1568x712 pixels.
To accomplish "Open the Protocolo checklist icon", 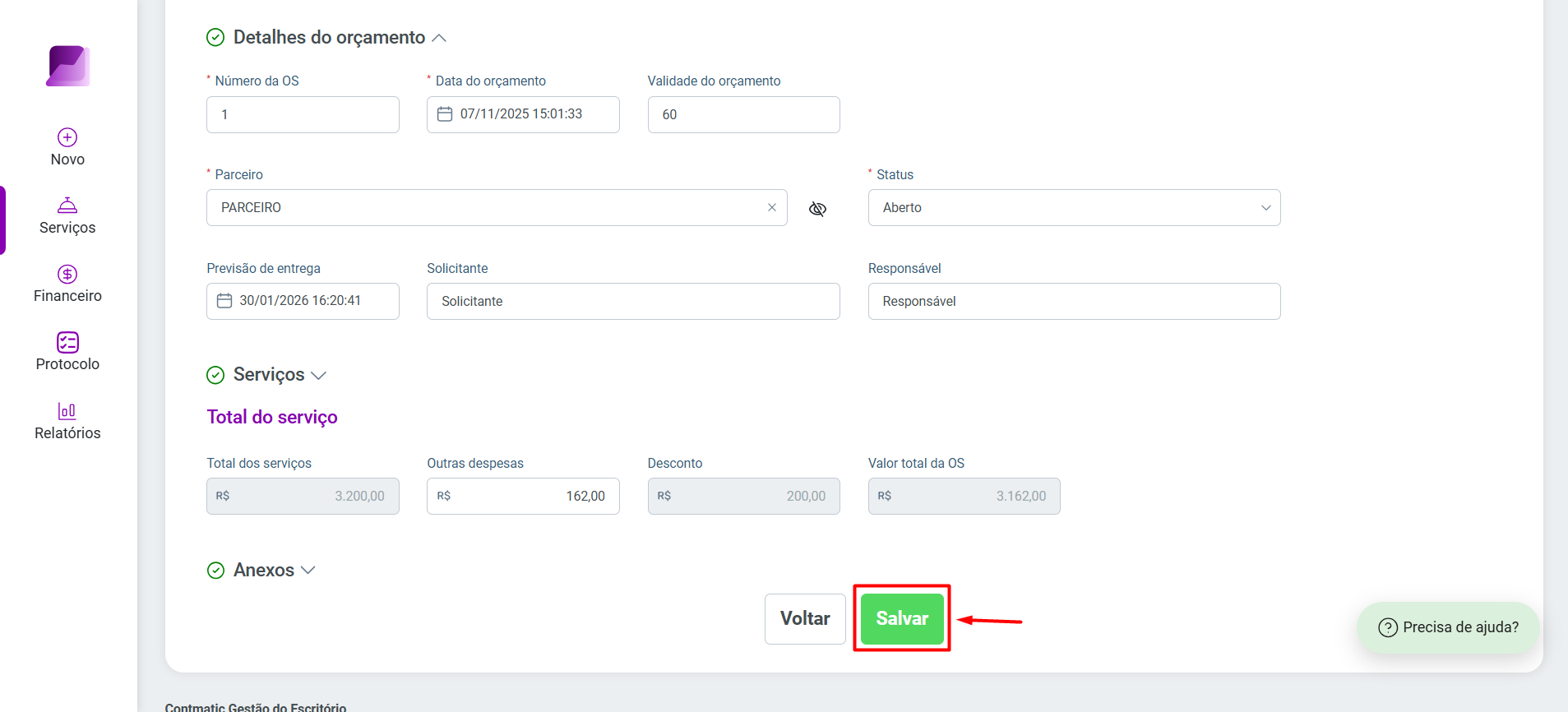I will coord(67,342).
